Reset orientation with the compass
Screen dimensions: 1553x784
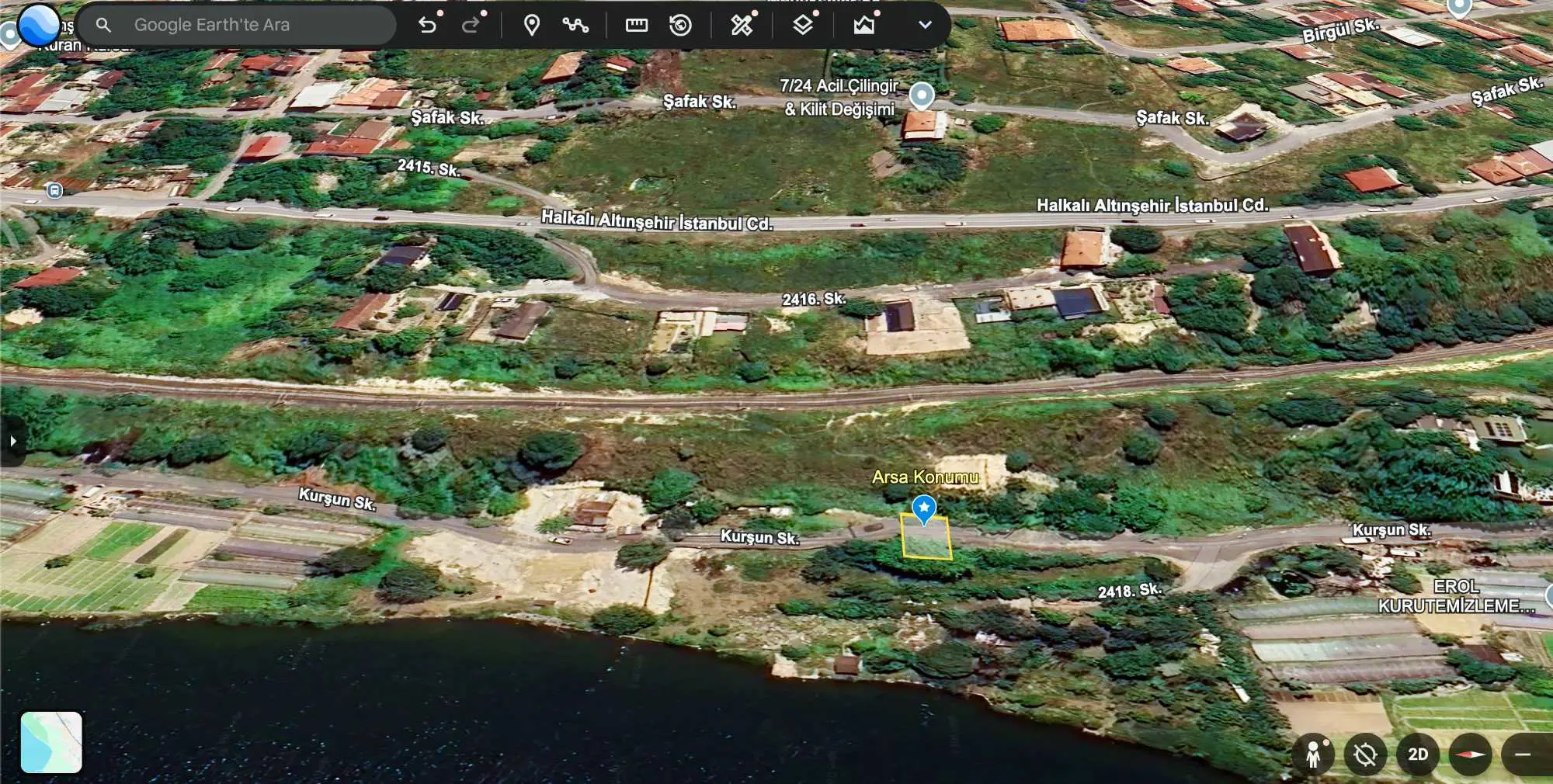tap(1470, 755)
